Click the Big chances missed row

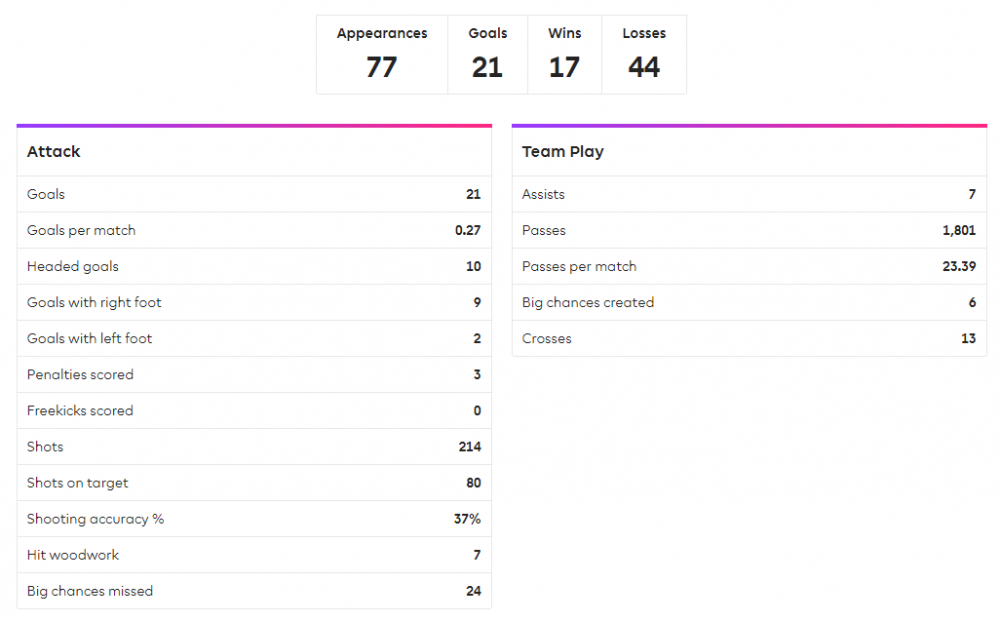tap(254, 591)
